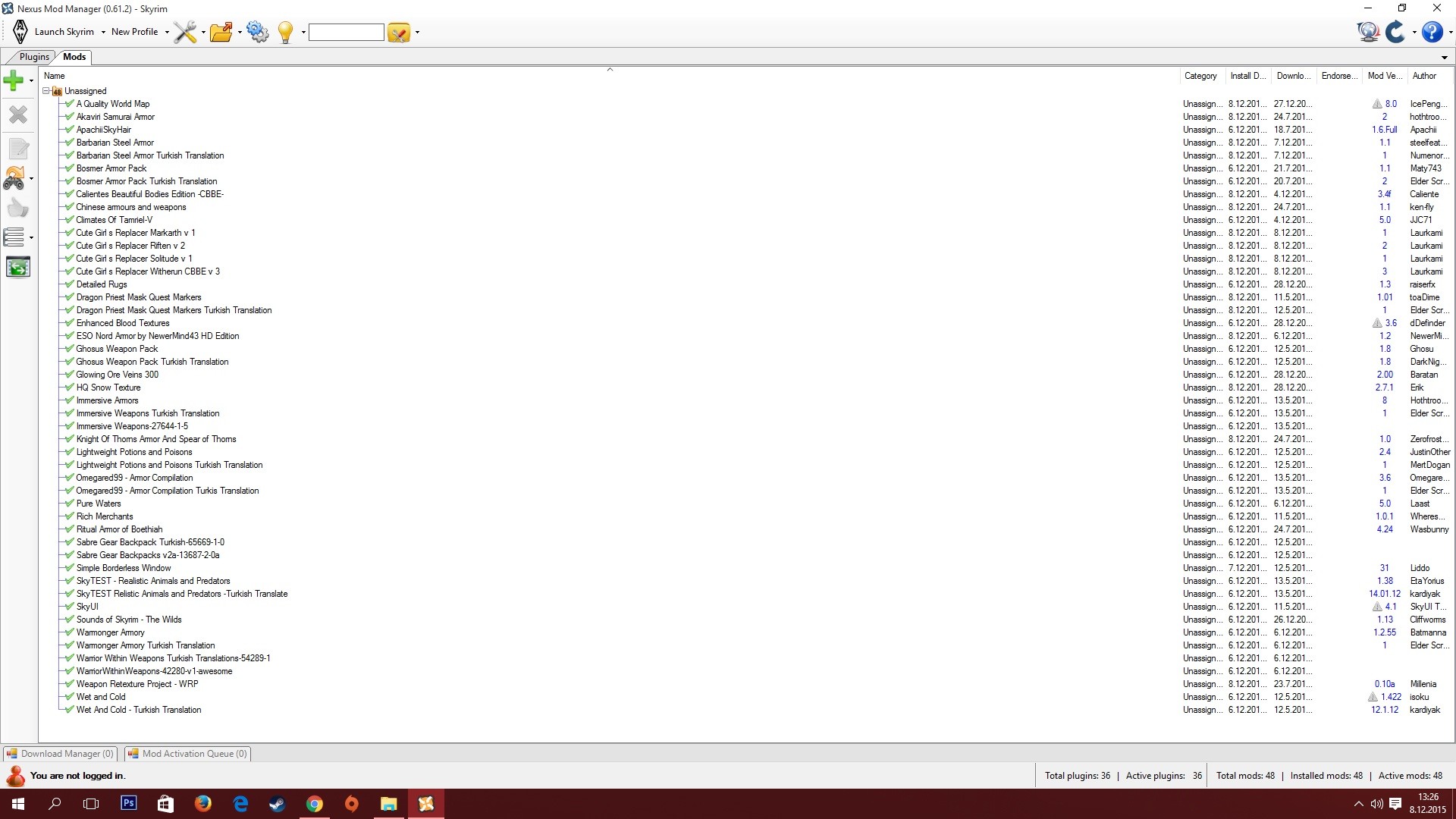Open Photoshop from the taskbar
Screen dimensions: 1456x819
point(129,803)
